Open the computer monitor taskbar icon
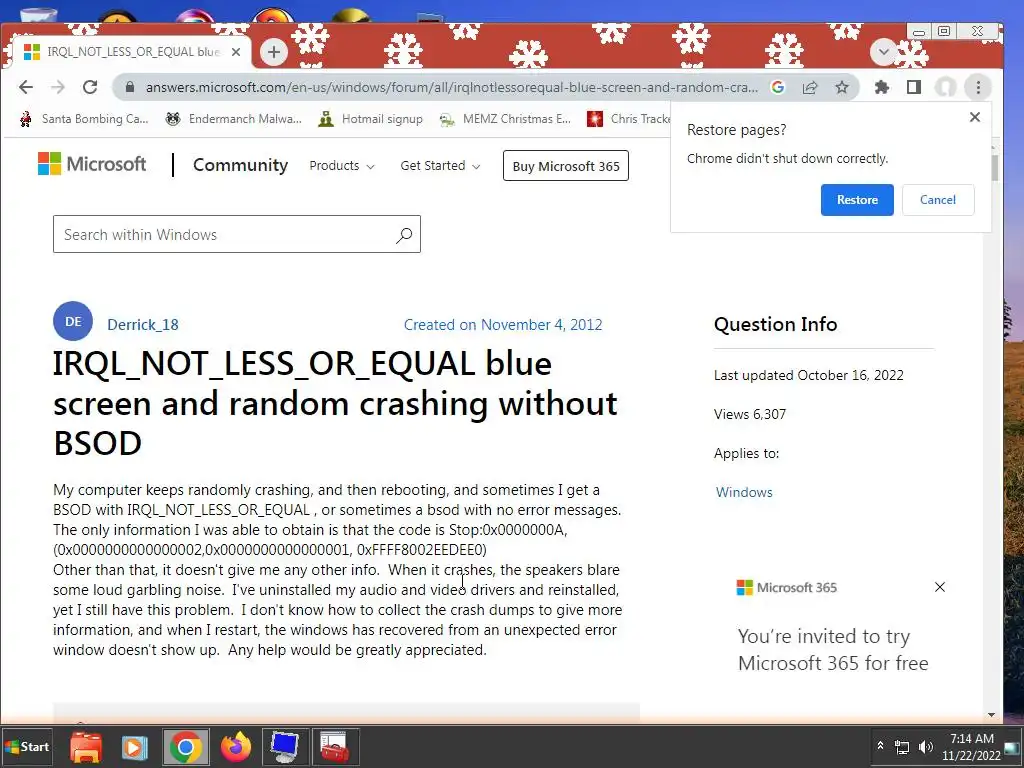The width and height of the screenshot is (1024, 768). click(x=285, y=747)
